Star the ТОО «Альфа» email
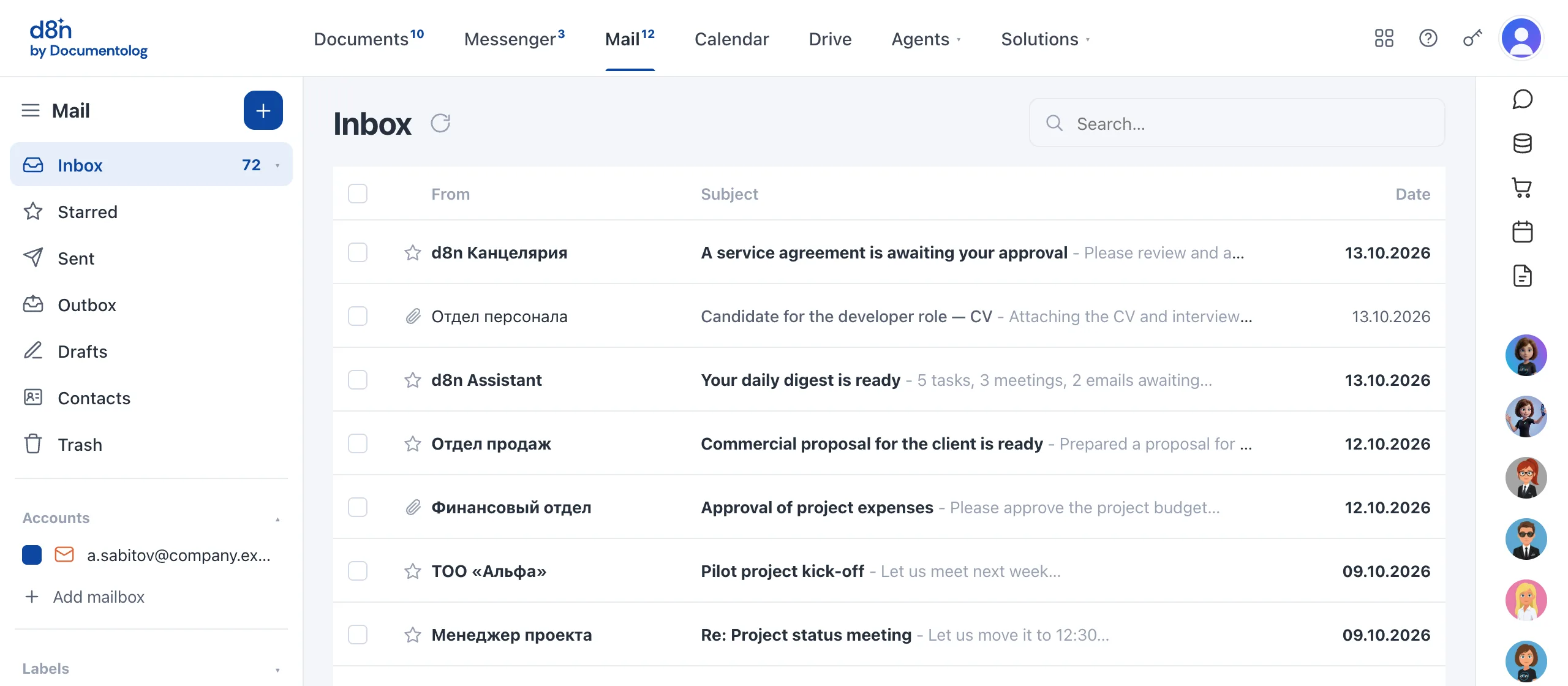This screenshot has width=1568, height=686. click(x=413, y=571)
